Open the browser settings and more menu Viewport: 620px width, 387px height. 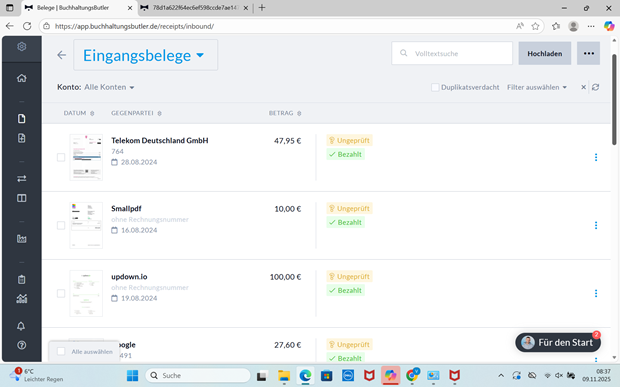point(591,26)
